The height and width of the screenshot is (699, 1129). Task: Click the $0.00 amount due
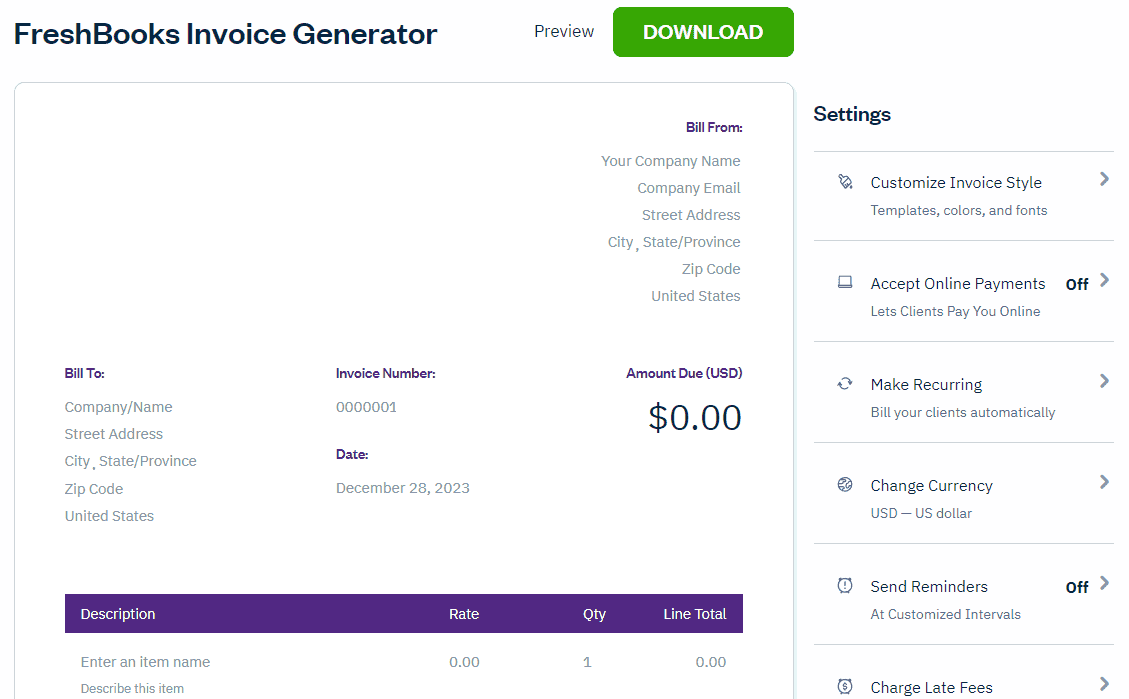(695, 418)
